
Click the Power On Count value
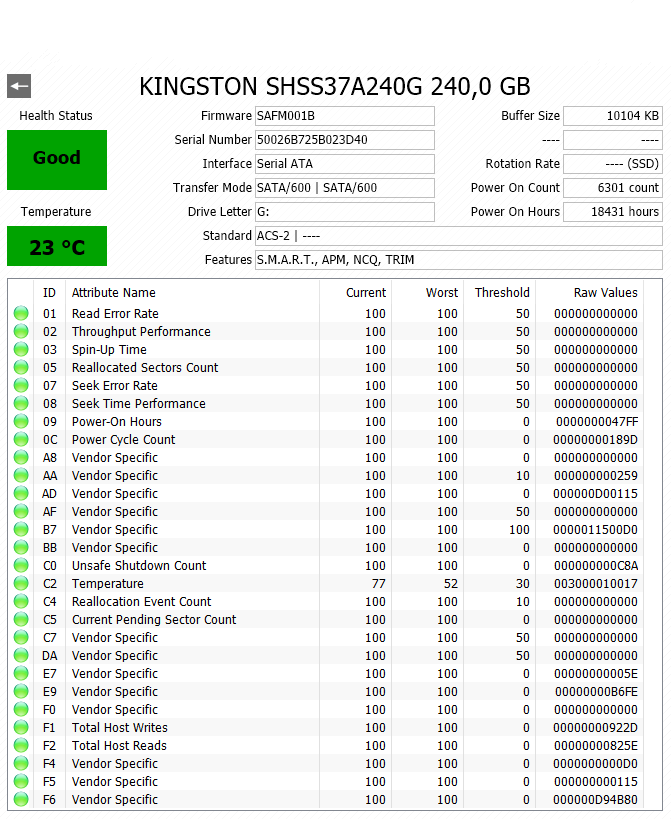coord(613,188)
